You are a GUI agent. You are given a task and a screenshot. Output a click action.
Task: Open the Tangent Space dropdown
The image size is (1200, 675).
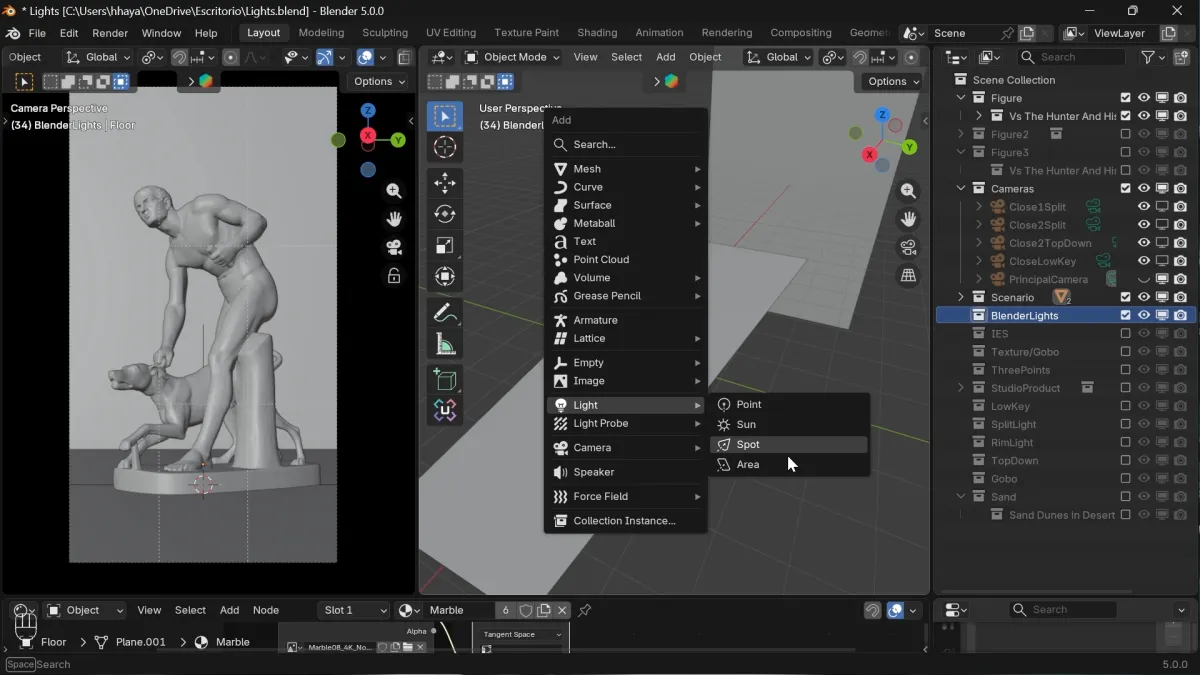522,634
